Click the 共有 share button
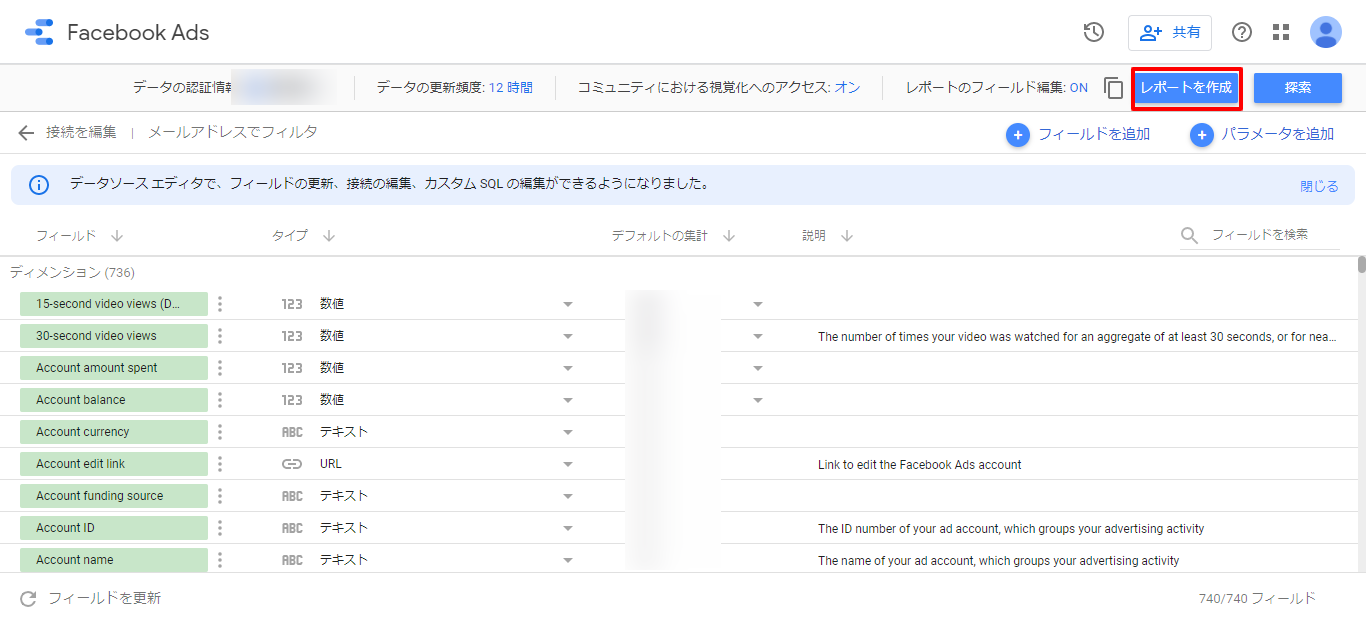The width and height of the screenshot is (1366, 625). 1170,32
